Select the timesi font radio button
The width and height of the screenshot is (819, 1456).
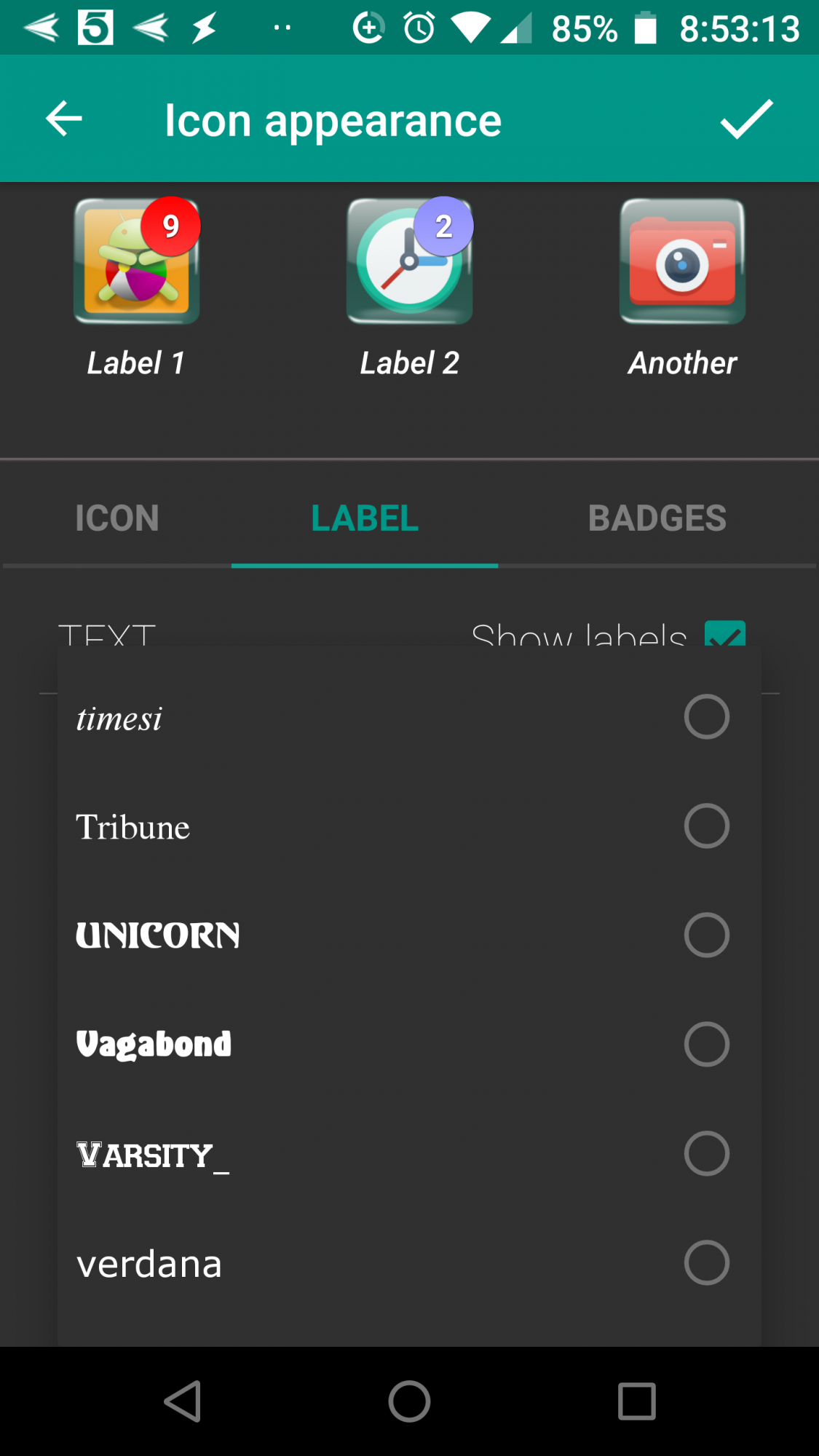click(706, 717)
